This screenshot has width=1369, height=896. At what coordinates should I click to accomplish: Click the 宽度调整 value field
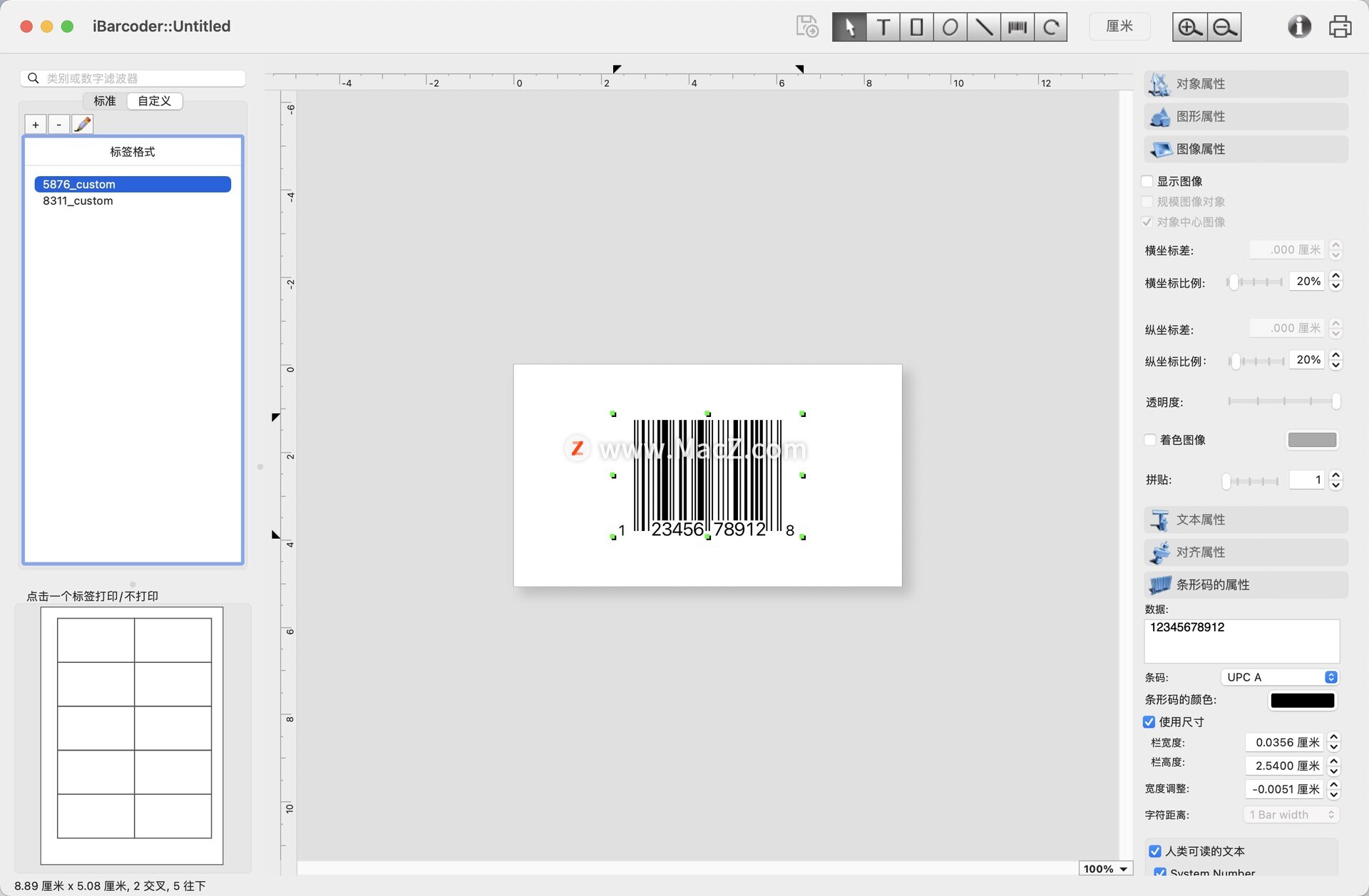[x=1284, y=790]
